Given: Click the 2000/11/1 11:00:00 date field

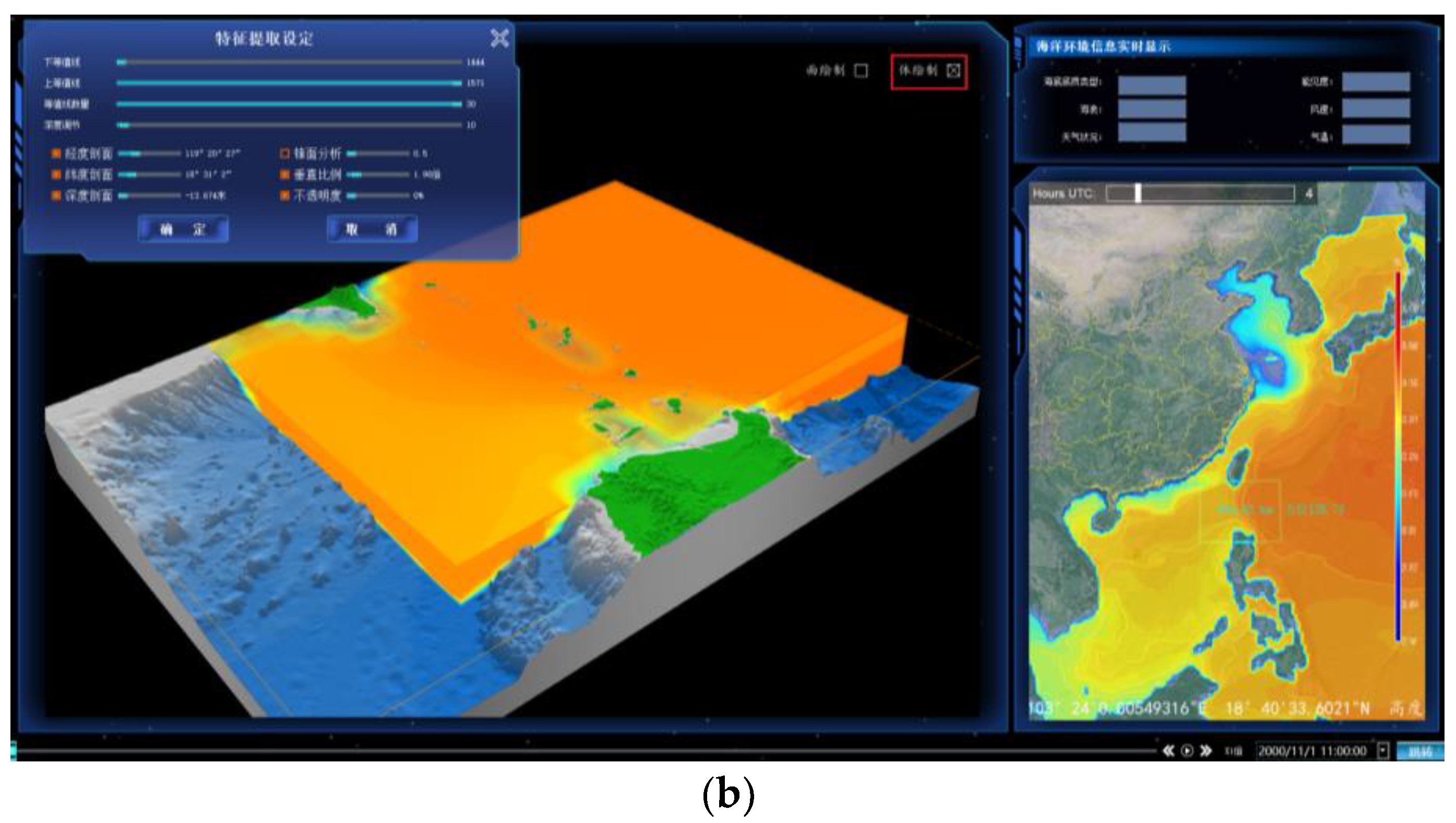Looking at the screenshot, I should (1312, 750).
